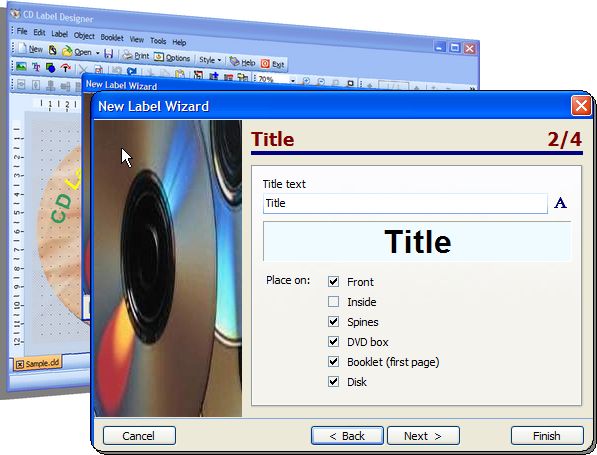Select the circular text tool icon
Image resolution: width=597 pixels, height=455 pixels.
coord(66,69)
